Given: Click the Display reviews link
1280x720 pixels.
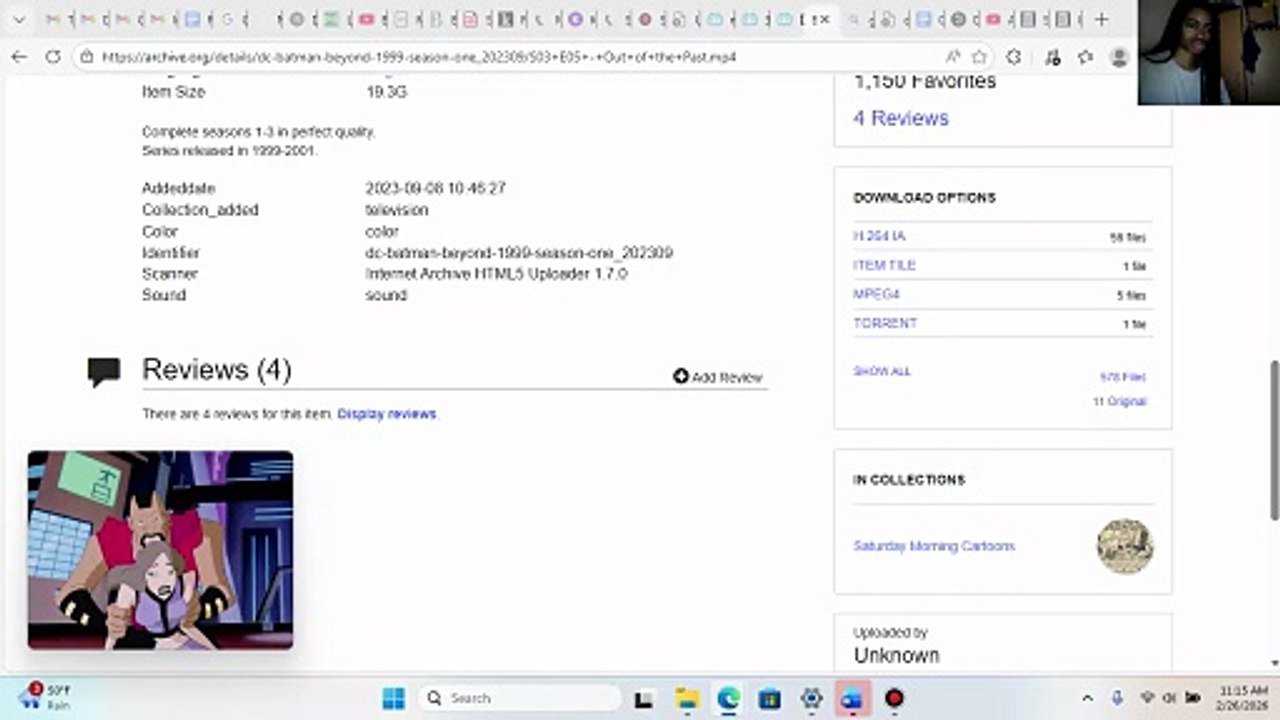Looking at the screenshot, I should coord(387,414).
